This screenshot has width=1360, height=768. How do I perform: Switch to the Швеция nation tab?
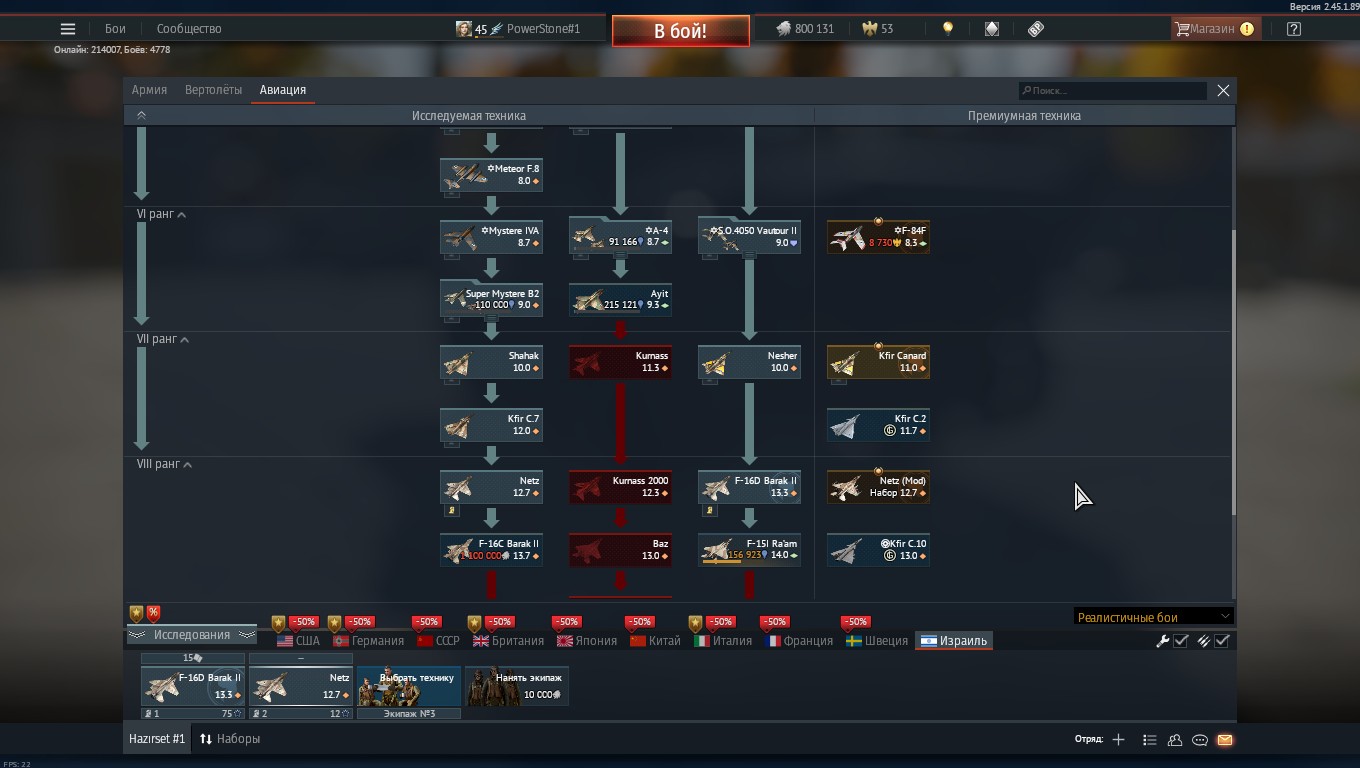click(x=877, y=641)
